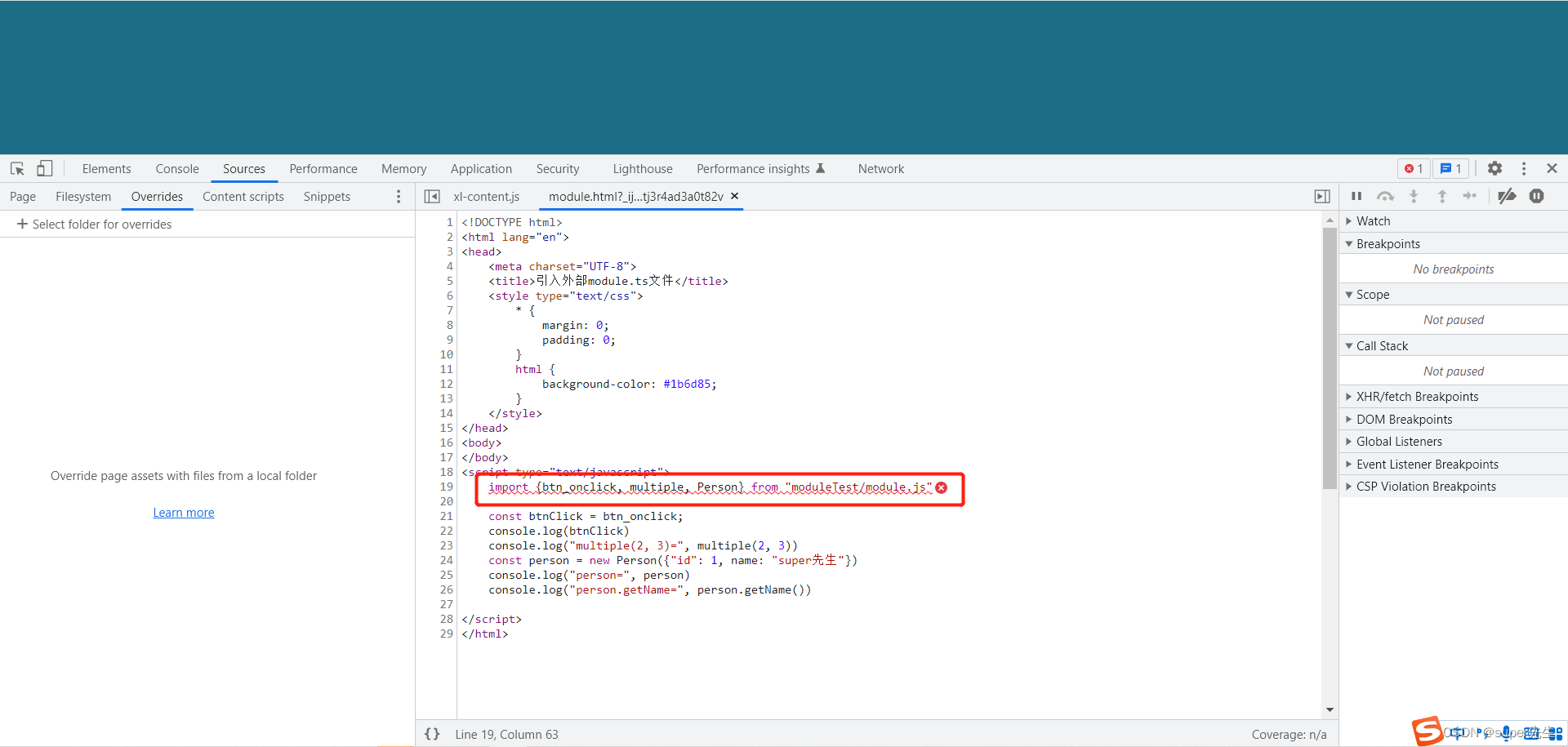This screenshot has height=747, width=1568.
Task: Pause script execution button
Action: coord(1356,196)
